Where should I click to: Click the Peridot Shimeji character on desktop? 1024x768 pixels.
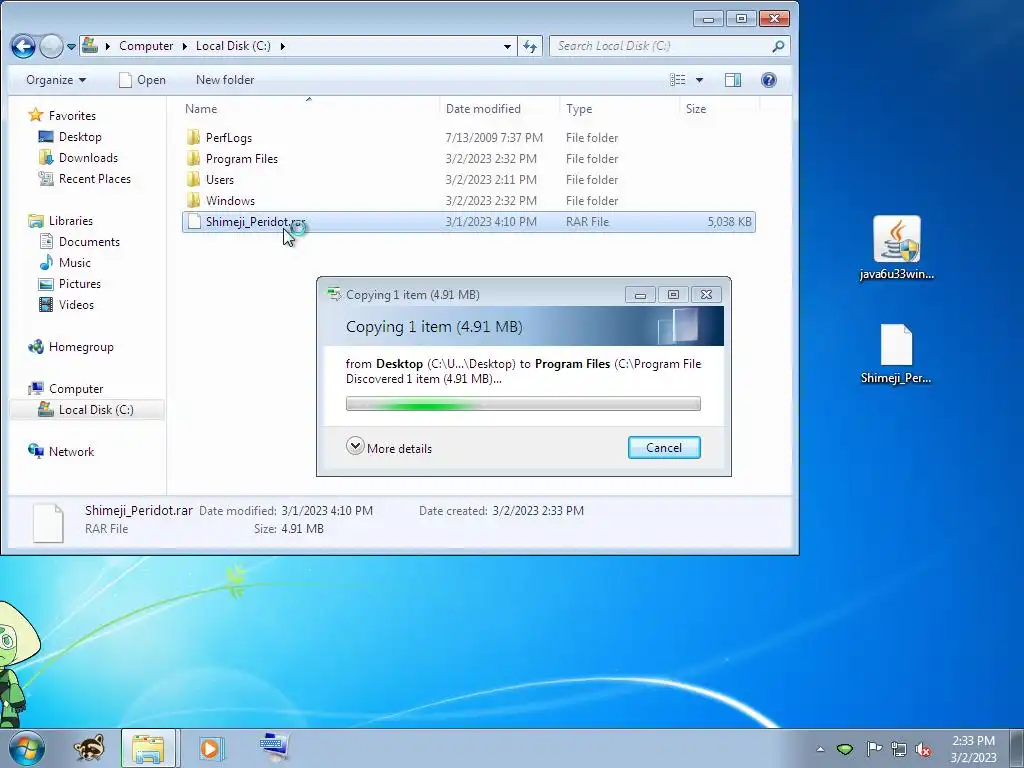pos(18,665)
